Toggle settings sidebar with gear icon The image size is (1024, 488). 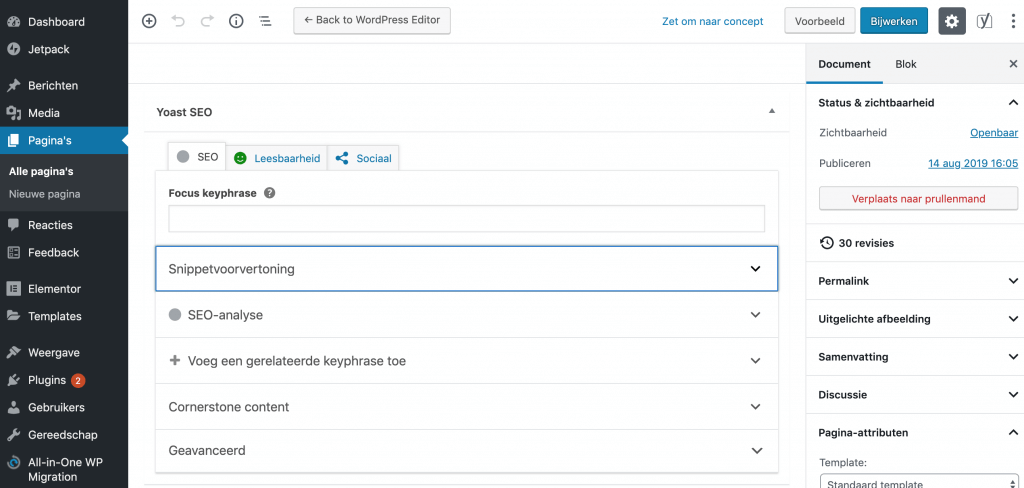952,21
